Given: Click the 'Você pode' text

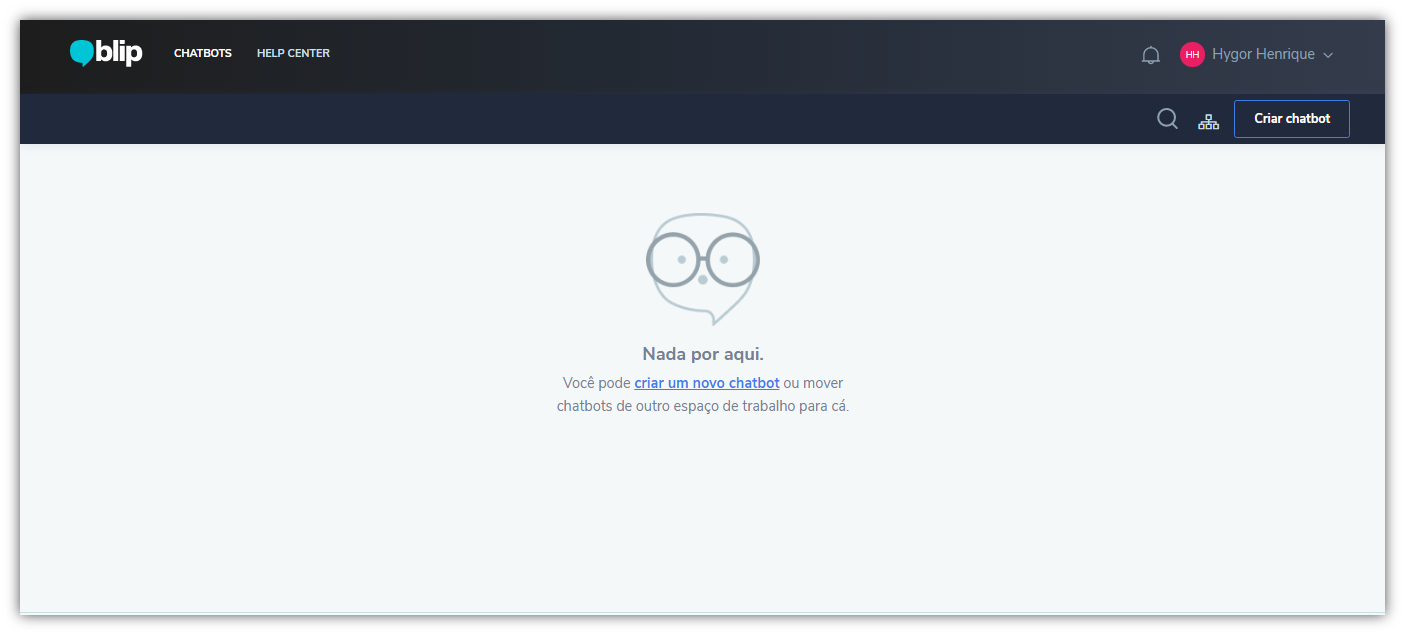Looking at the screenshot, I should click(596, 383).
